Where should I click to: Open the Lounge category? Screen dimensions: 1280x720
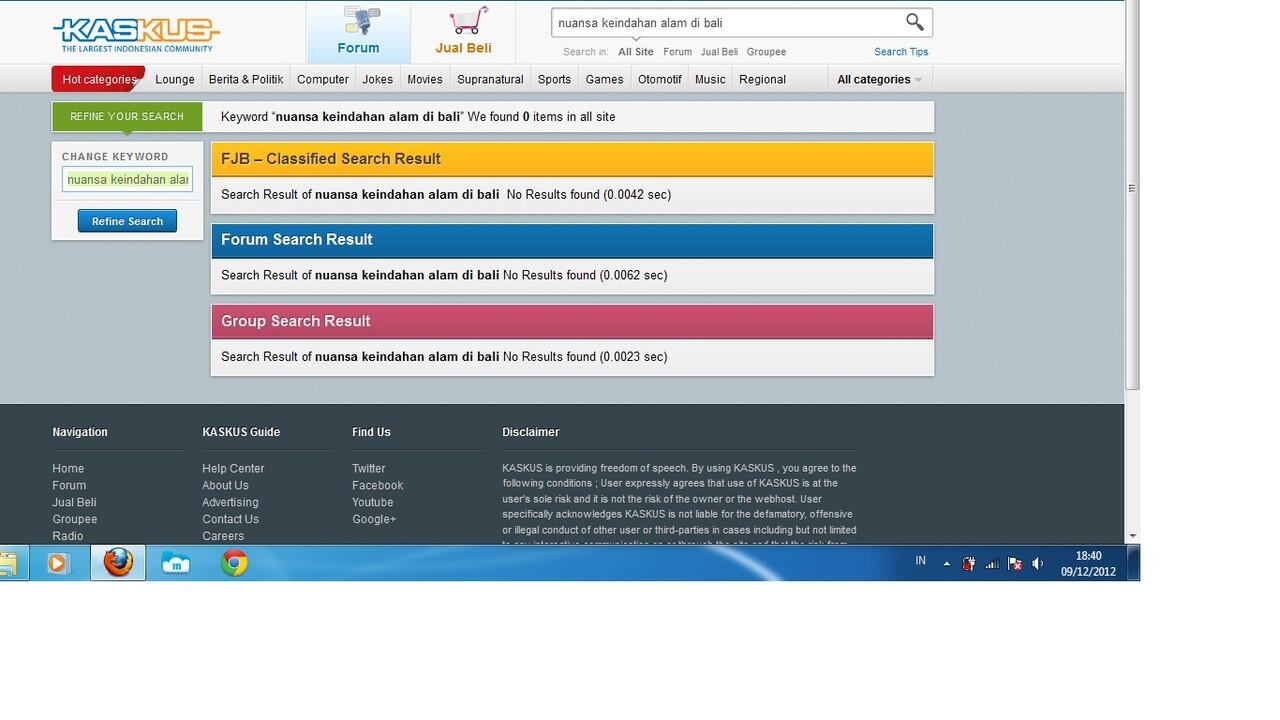175,79
